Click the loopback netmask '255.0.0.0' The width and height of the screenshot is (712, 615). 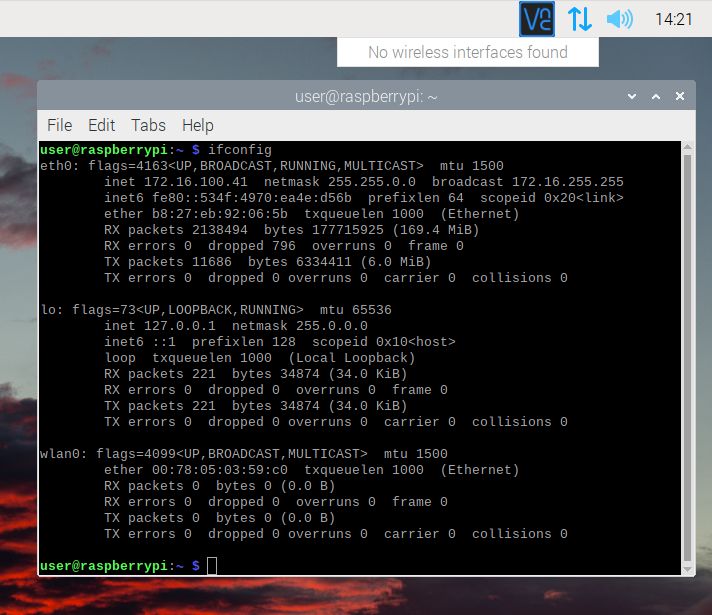[x=332, y=326]
